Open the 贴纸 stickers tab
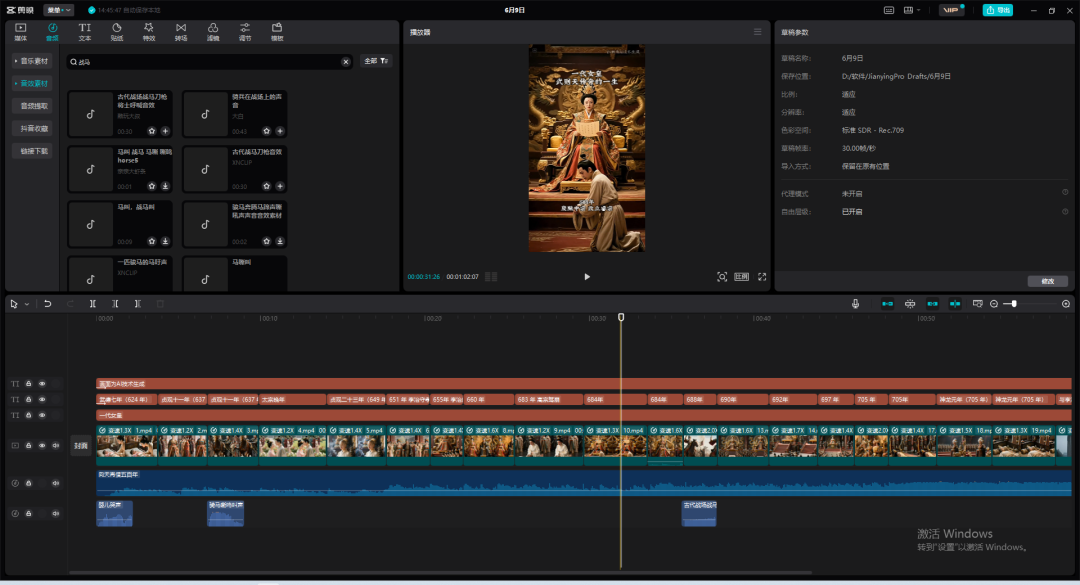 point(116,32)
